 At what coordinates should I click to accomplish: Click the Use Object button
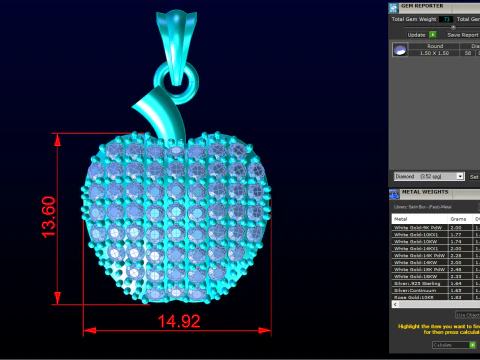coord(467,315)
